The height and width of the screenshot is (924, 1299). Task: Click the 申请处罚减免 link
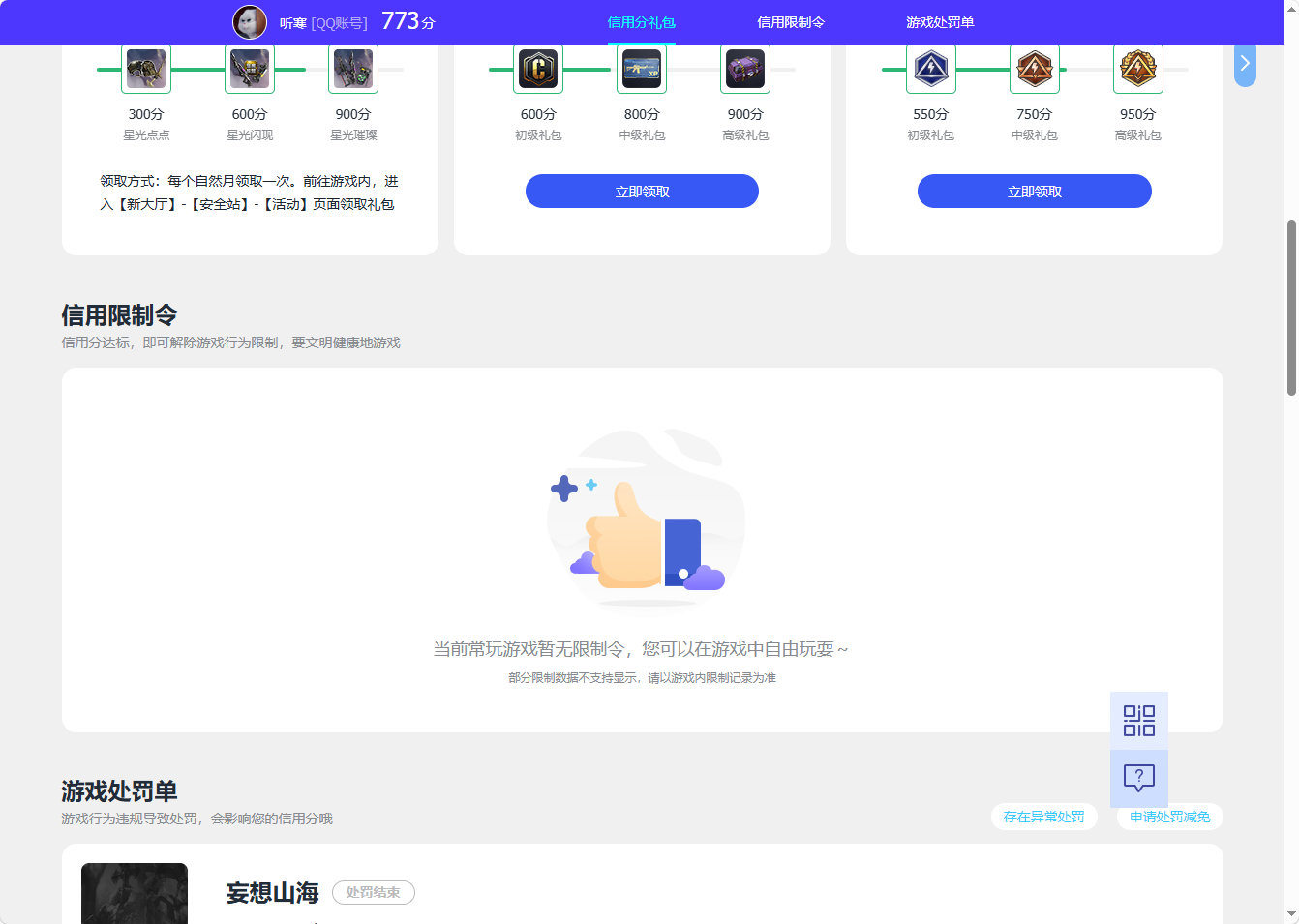point(1170,817)
